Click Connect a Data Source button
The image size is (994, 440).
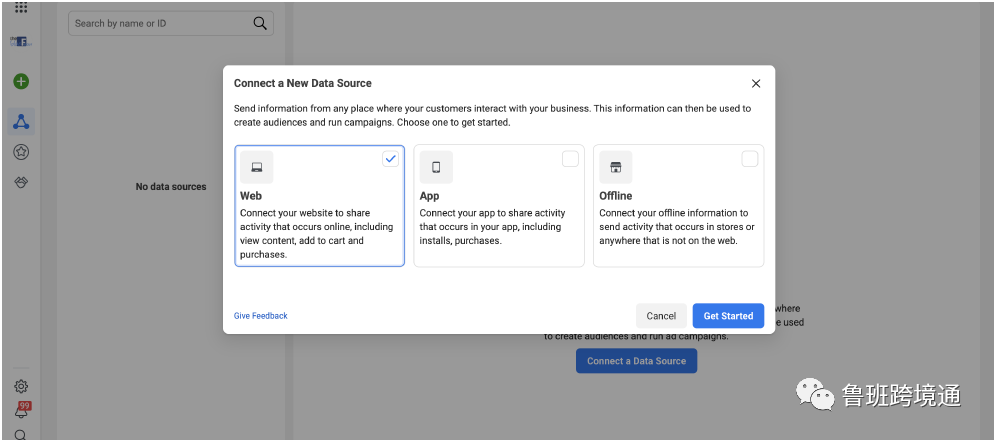[x=636, y=361]
